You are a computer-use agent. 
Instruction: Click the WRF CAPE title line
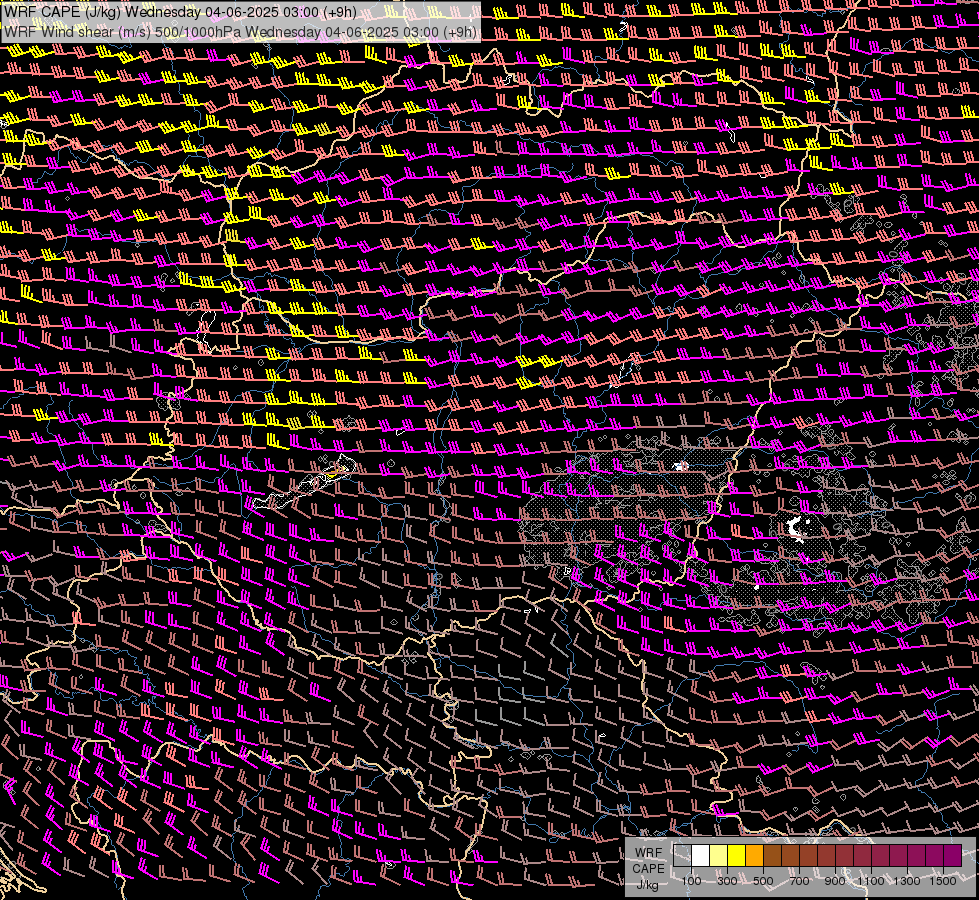pyautogui.click(x=180, y=12)
